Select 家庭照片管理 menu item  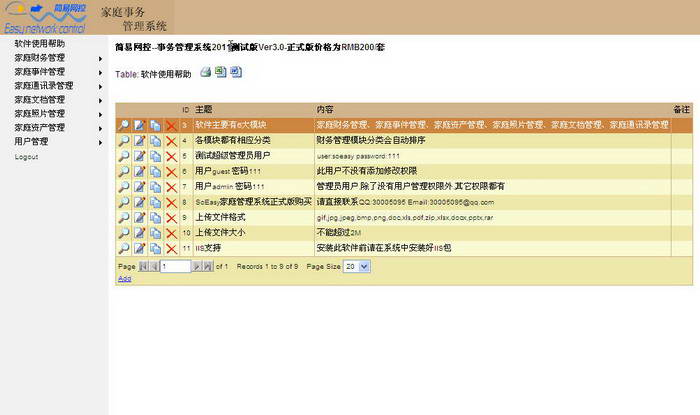click(40, 113)
